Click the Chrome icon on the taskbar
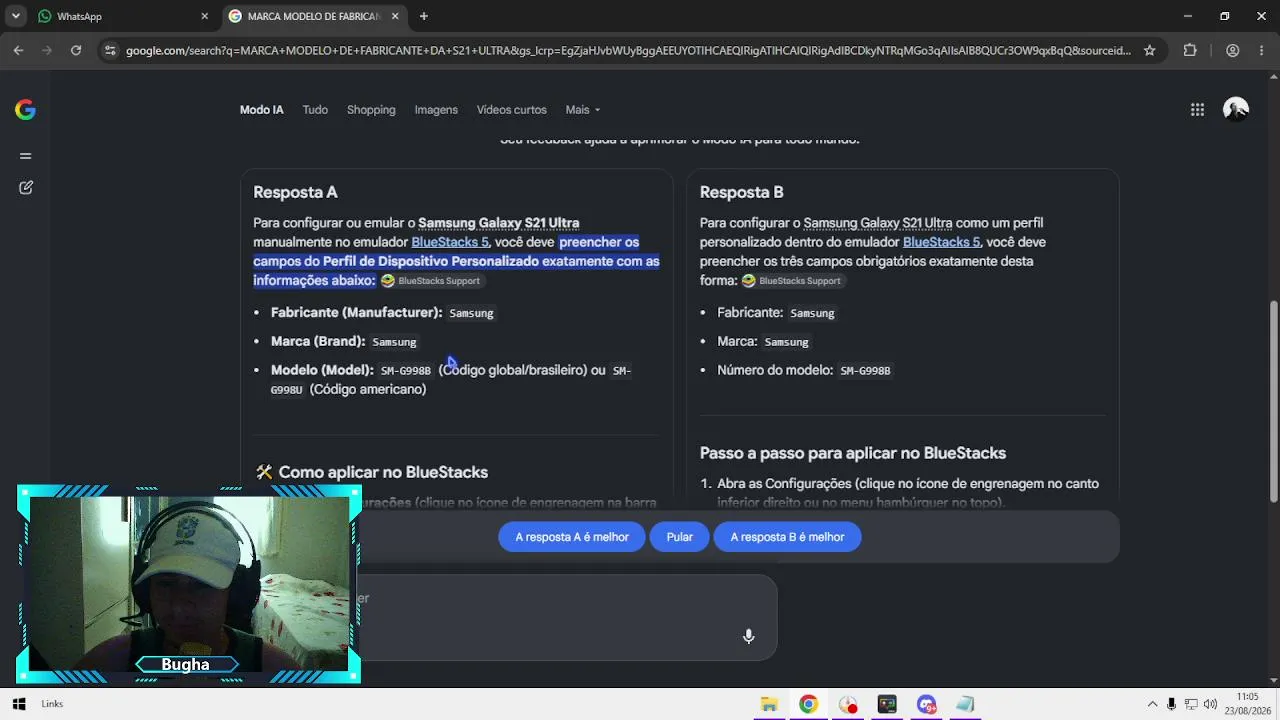The height and width of the screenshot is (720, 1280). click(x=808, y=704)
